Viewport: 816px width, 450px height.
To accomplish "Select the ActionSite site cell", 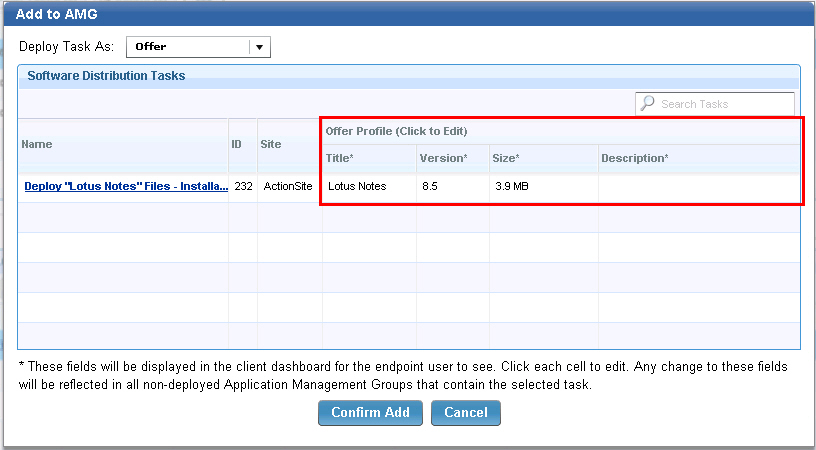I will tap(290, 186).
